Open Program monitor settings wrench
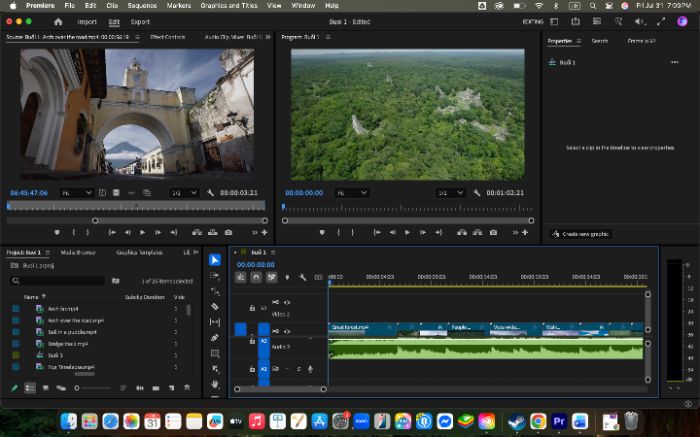 [476, 193]
